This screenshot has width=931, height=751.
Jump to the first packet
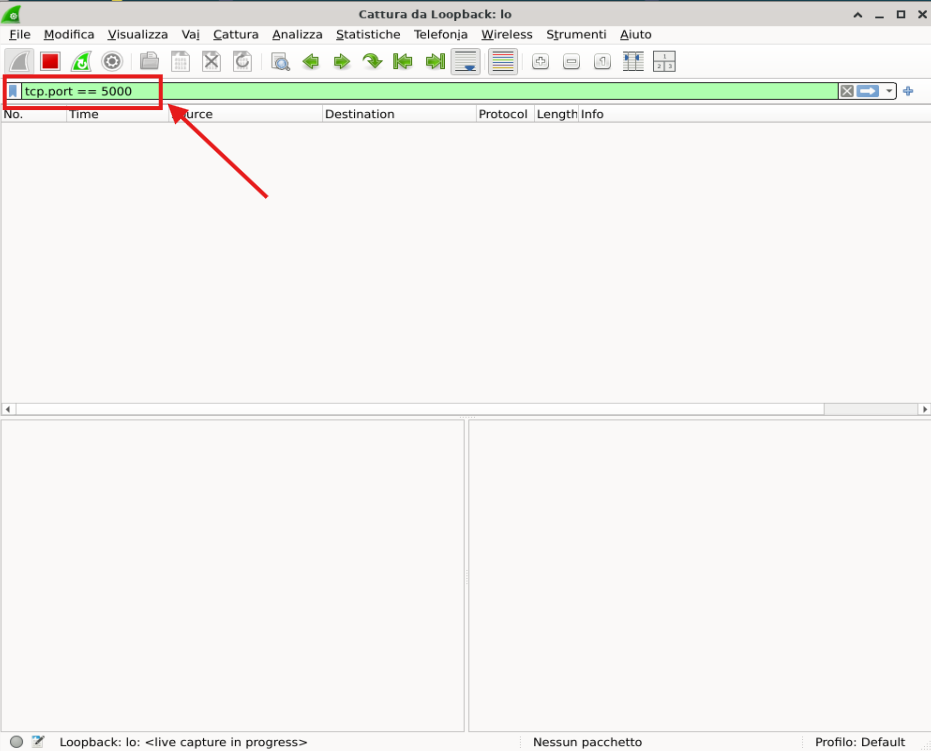pyautogui.click(x=403, y=61)
